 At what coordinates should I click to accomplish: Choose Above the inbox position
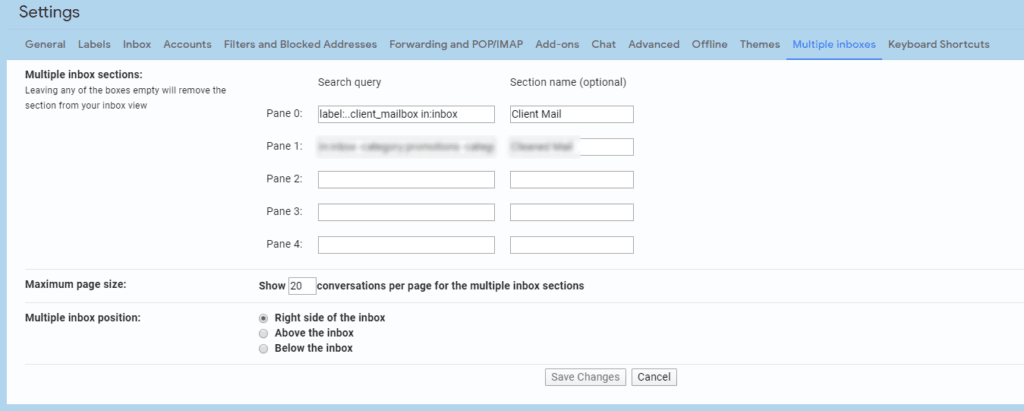tap(264, 333)
